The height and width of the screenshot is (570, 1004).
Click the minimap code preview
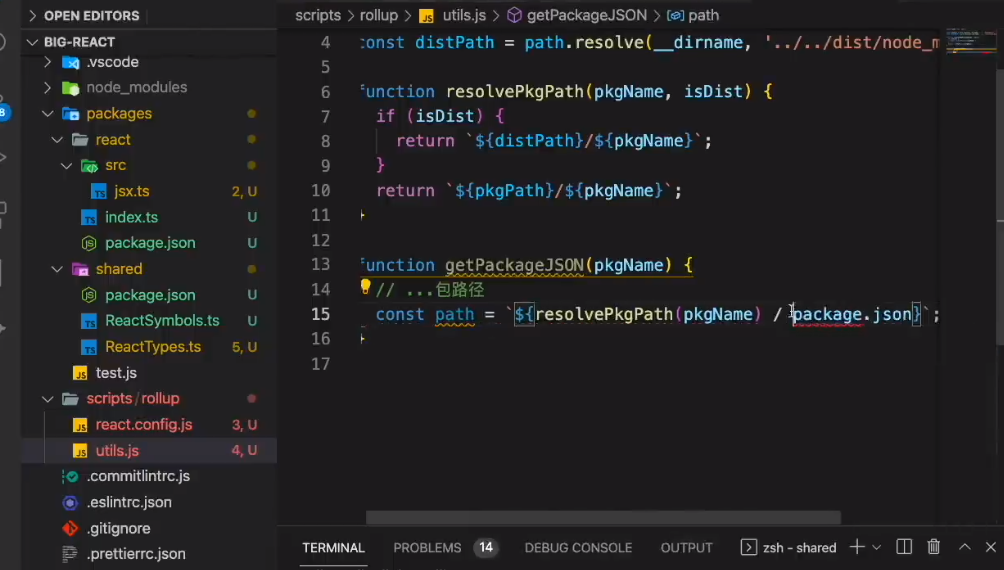coord(970,40)
